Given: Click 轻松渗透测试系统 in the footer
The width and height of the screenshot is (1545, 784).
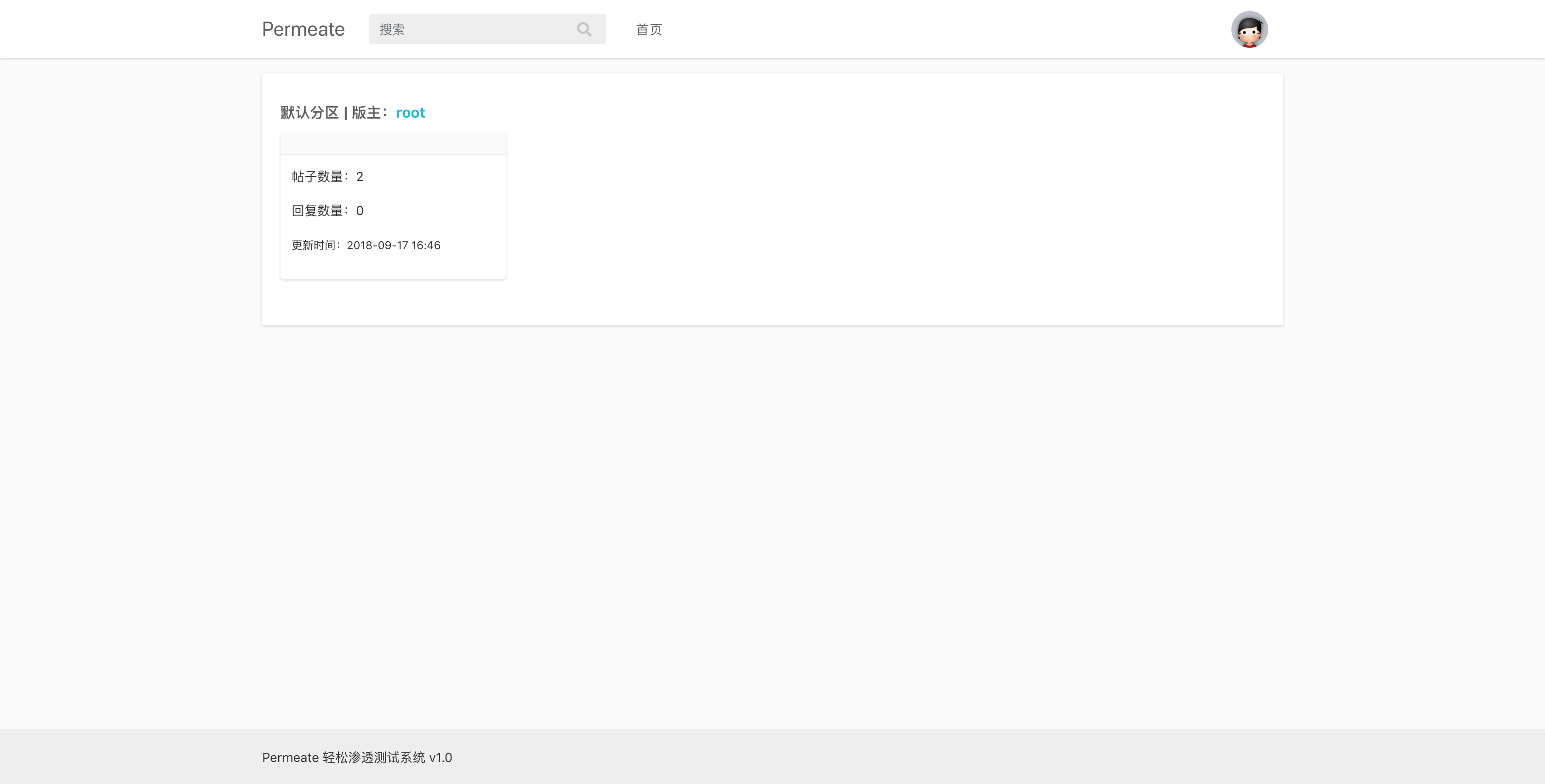Looking at the screenshot, I should 374,758.
